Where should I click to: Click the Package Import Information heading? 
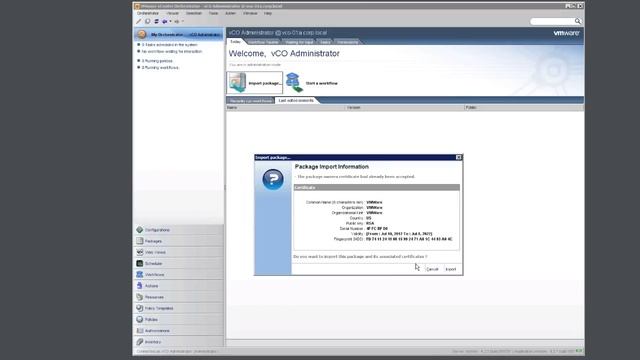coord(332,167)
